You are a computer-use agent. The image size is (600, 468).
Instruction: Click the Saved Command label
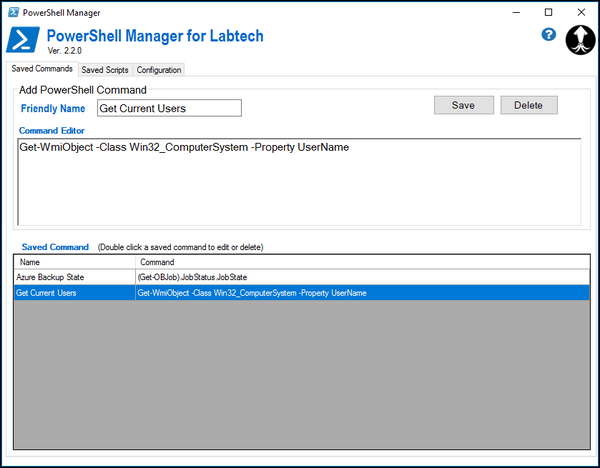[x=55, y=247]
